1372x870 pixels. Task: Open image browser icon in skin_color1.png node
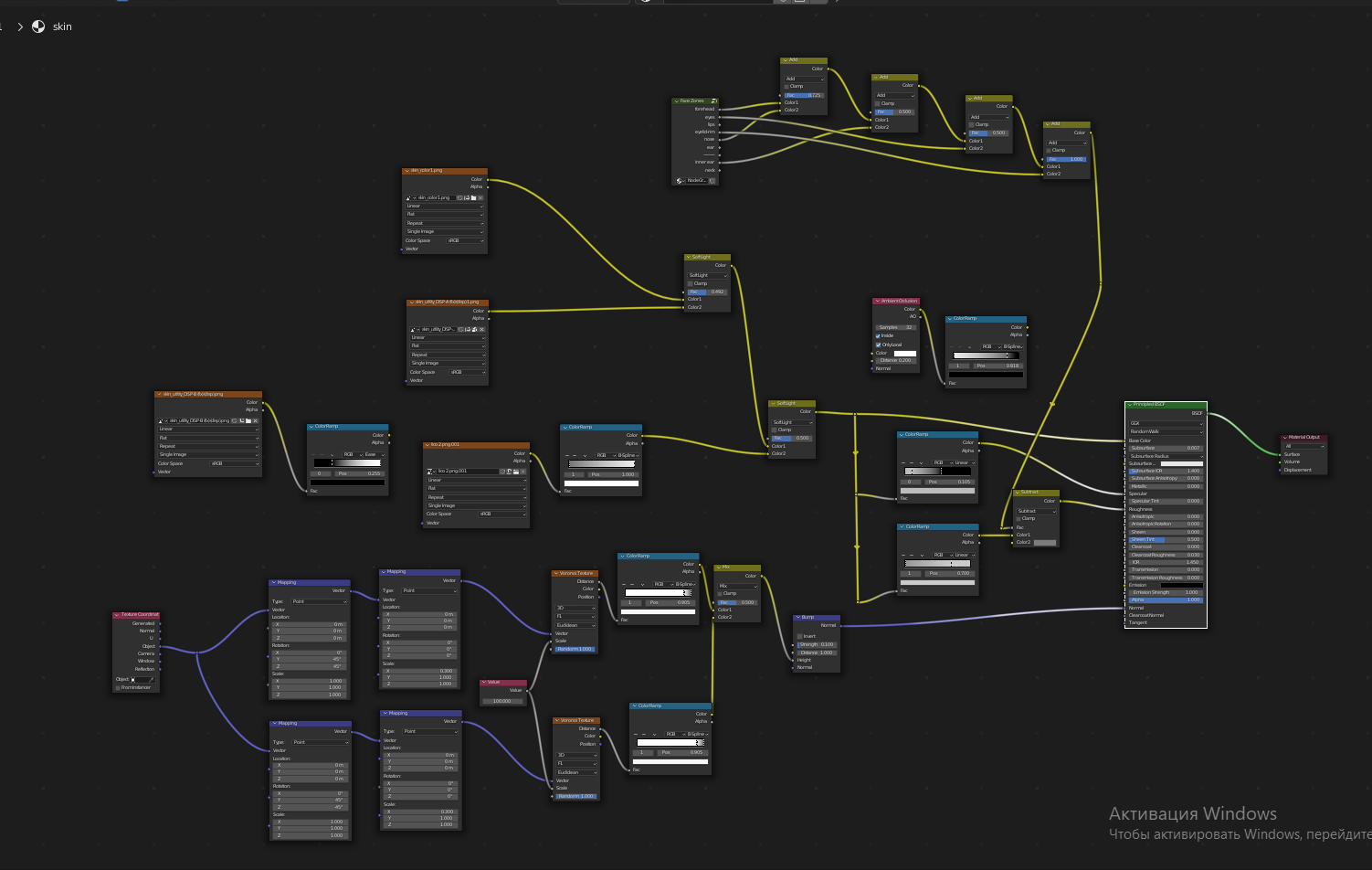[409, 197]
